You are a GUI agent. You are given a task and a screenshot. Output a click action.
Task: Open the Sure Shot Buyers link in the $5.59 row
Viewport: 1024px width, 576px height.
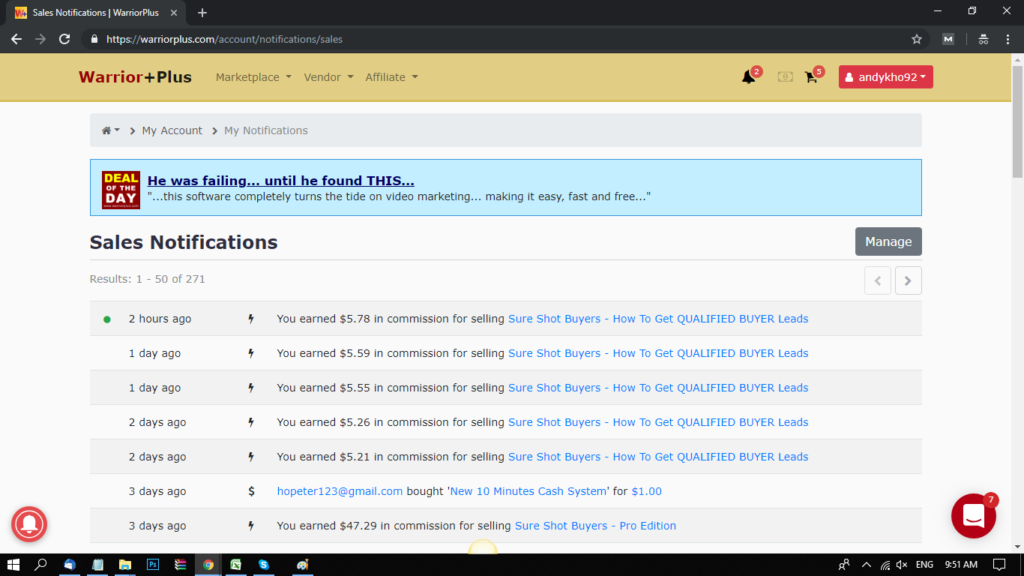click(x=658, y=353)
